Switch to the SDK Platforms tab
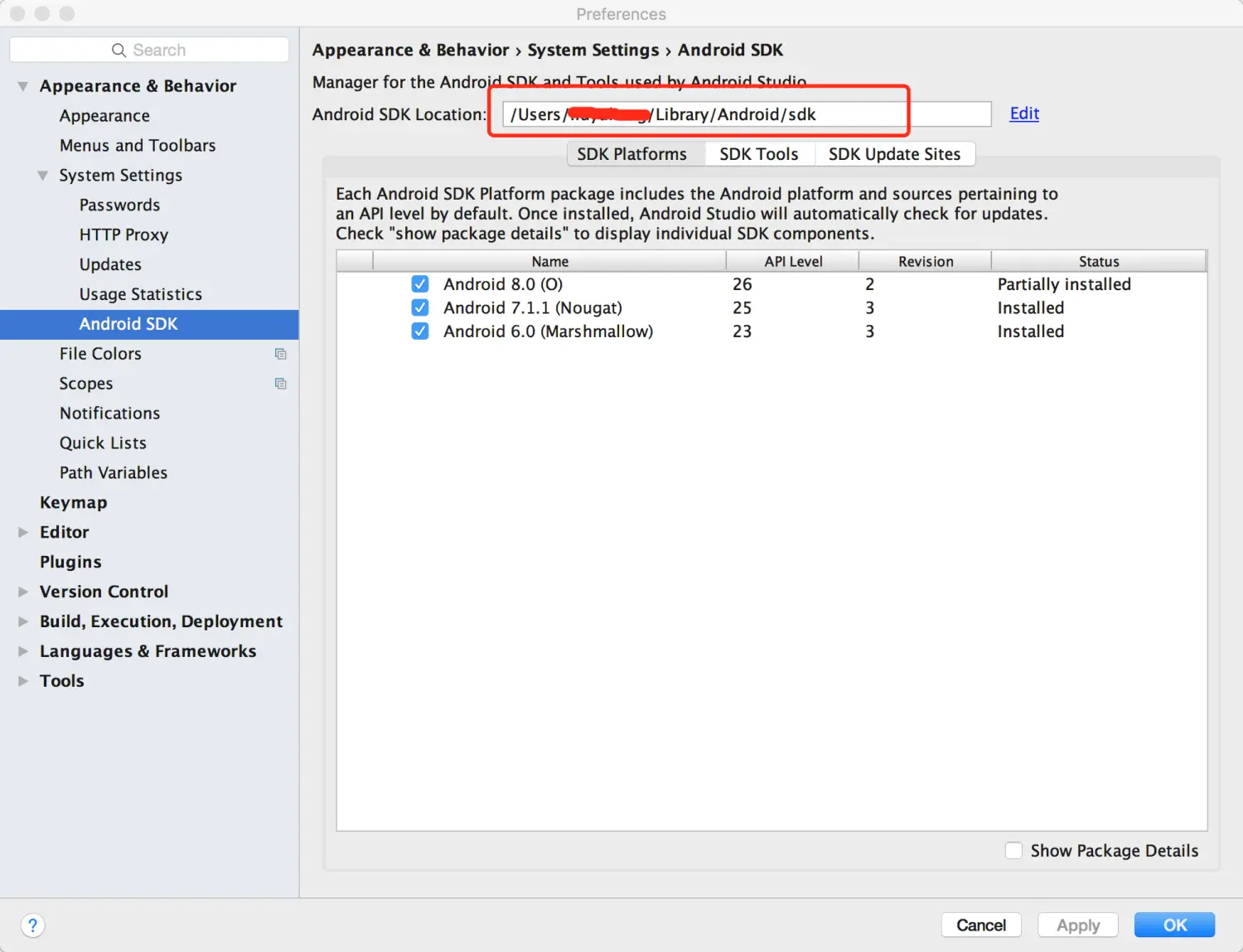Image resolution: width=1243 pixels, height=952 pixels. (x=636, y=154)
